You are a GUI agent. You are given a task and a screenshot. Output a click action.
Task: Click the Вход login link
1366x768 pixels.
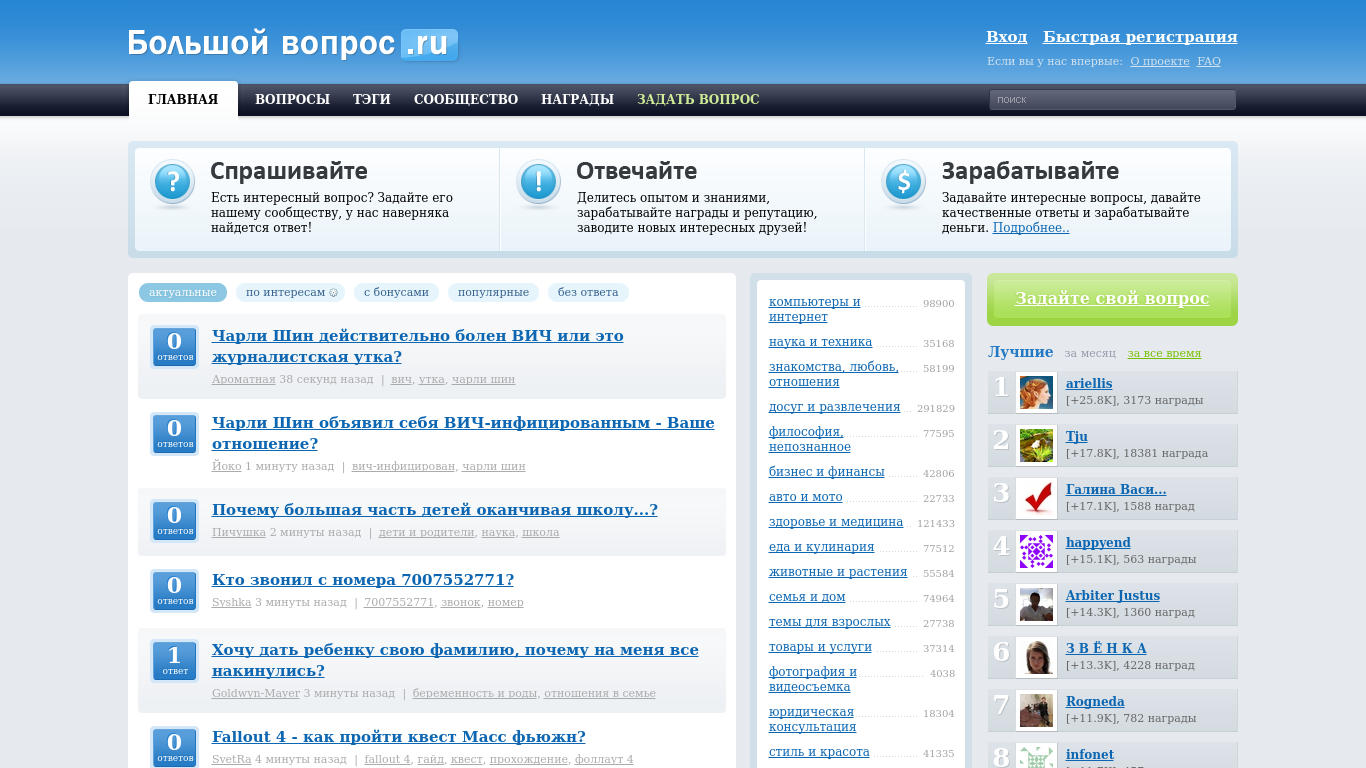[x=1006, y=37]
